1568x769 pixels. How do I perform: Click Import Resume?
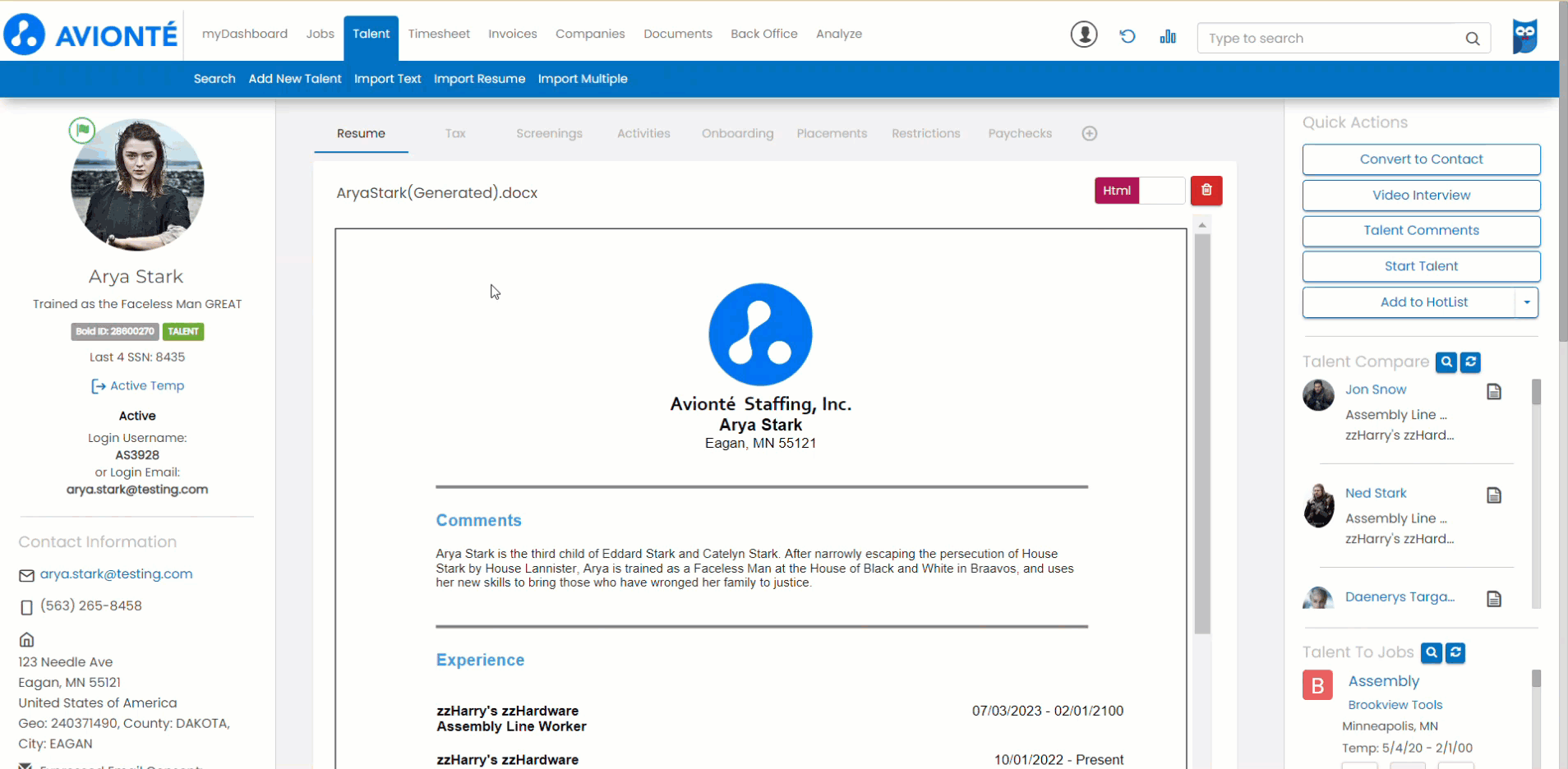coord(480,79)
